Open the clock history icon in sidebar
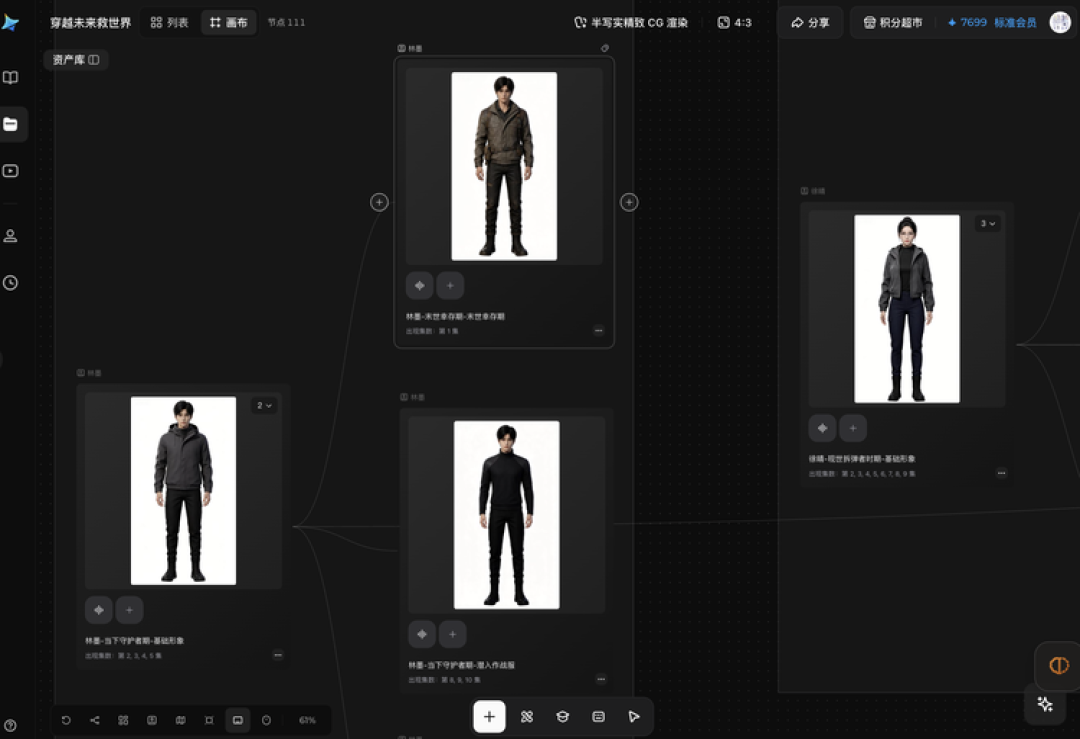This screenshot has height=739, width=1080. tap(10, 282)
